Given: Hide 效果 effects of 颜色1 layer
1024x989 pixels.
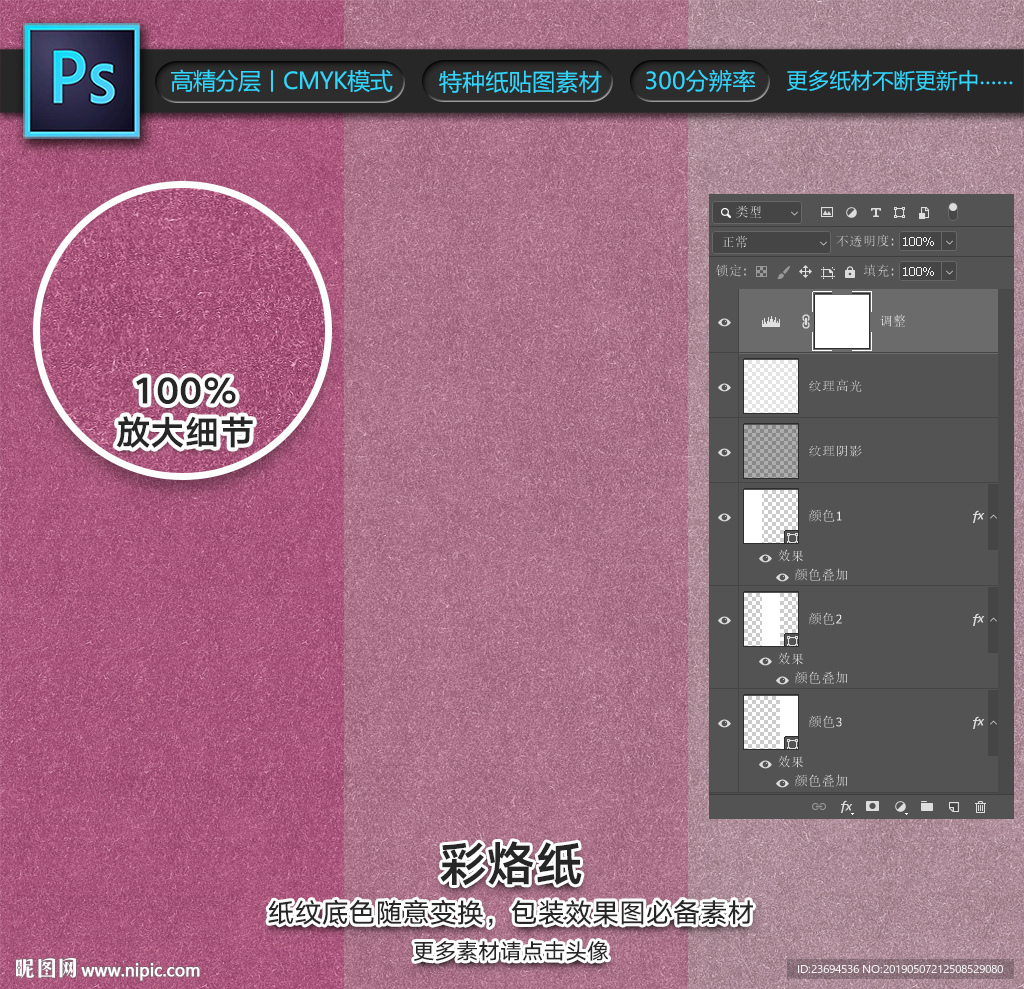Looking at the screenshot, I should coord(765,559).
